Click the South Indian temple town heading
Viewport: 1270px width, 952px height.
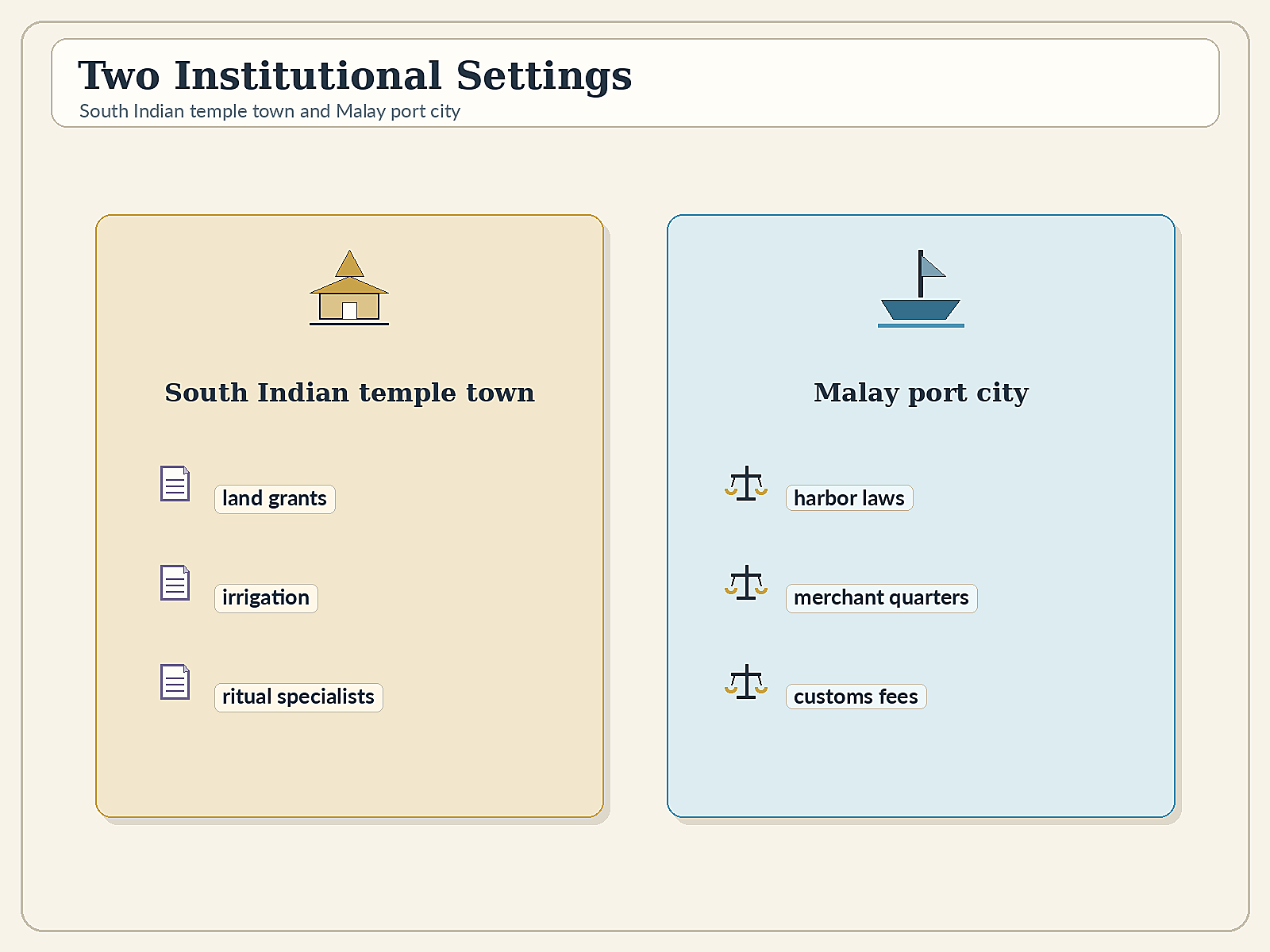point(349,393)
